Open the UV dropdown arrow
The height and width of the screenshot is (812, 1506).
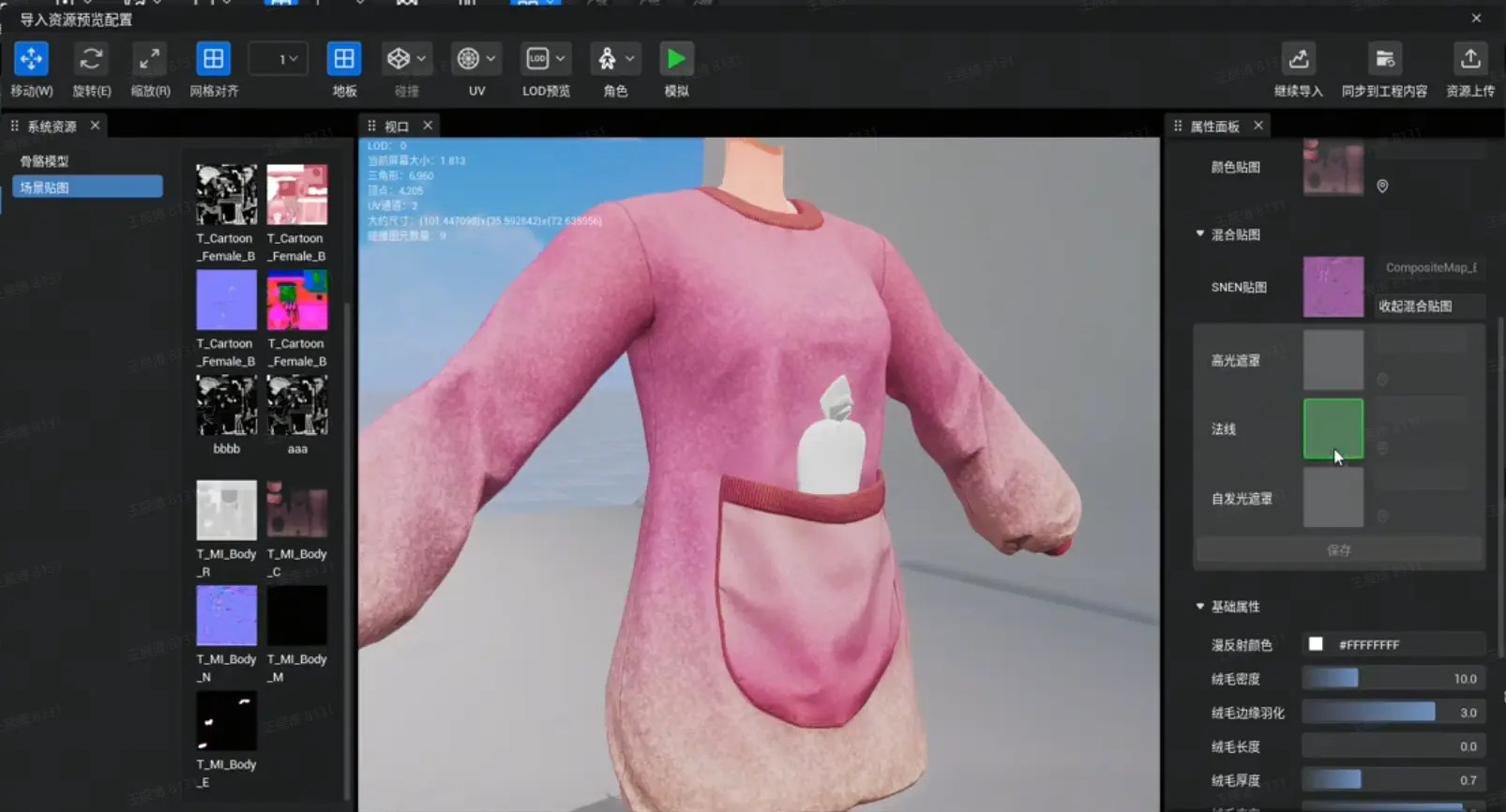pyautogui.click(x=490, y=59)
